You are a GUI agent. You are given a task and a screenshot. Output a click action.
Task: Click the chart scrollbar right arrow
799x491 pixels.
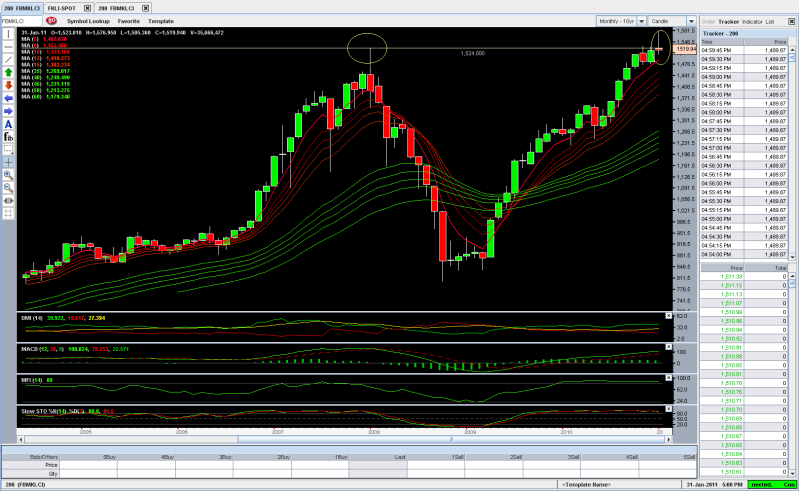(x=669, y=440)
